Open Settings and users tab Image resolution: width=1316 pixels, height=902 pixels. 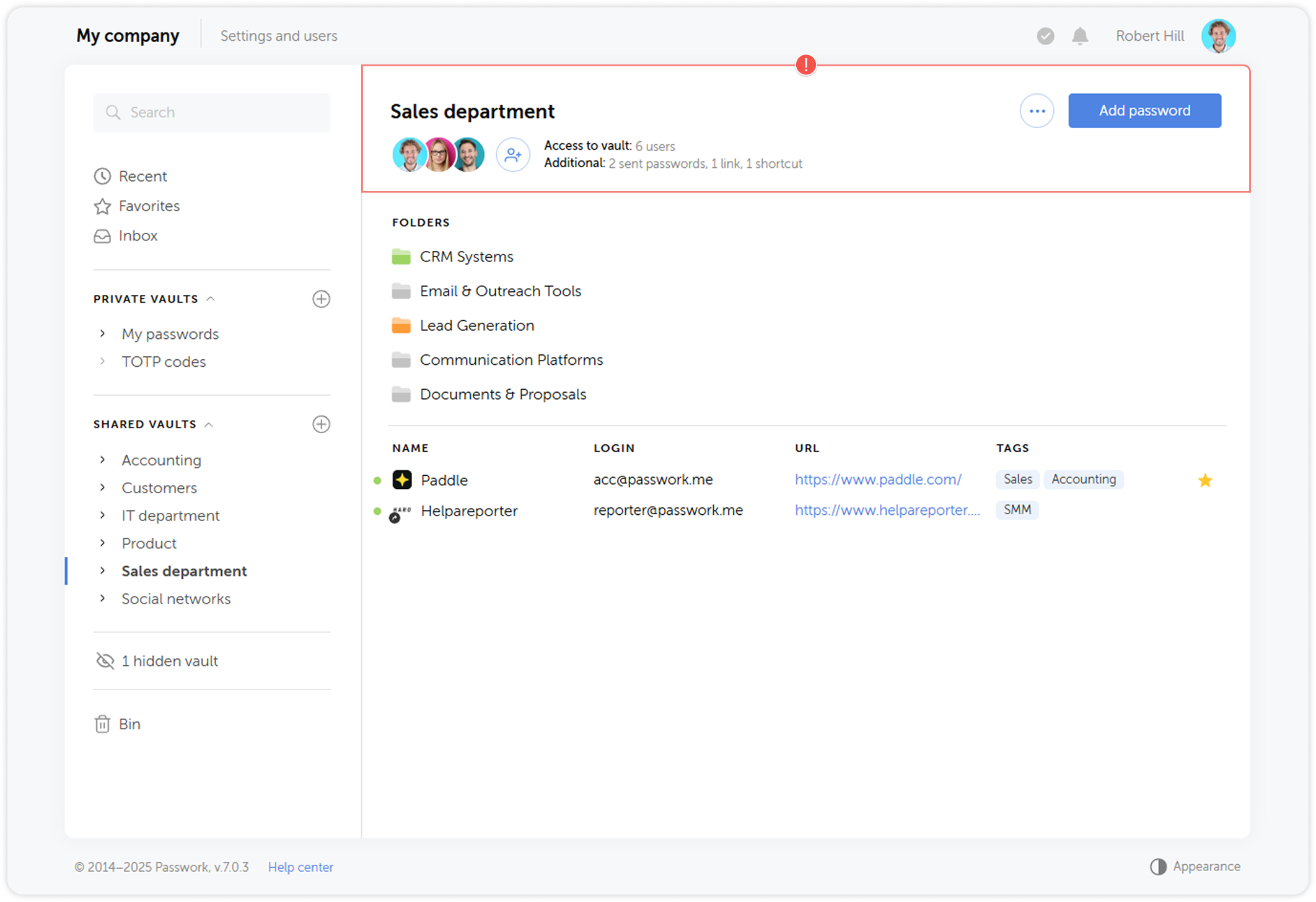(x=279, y=36)
